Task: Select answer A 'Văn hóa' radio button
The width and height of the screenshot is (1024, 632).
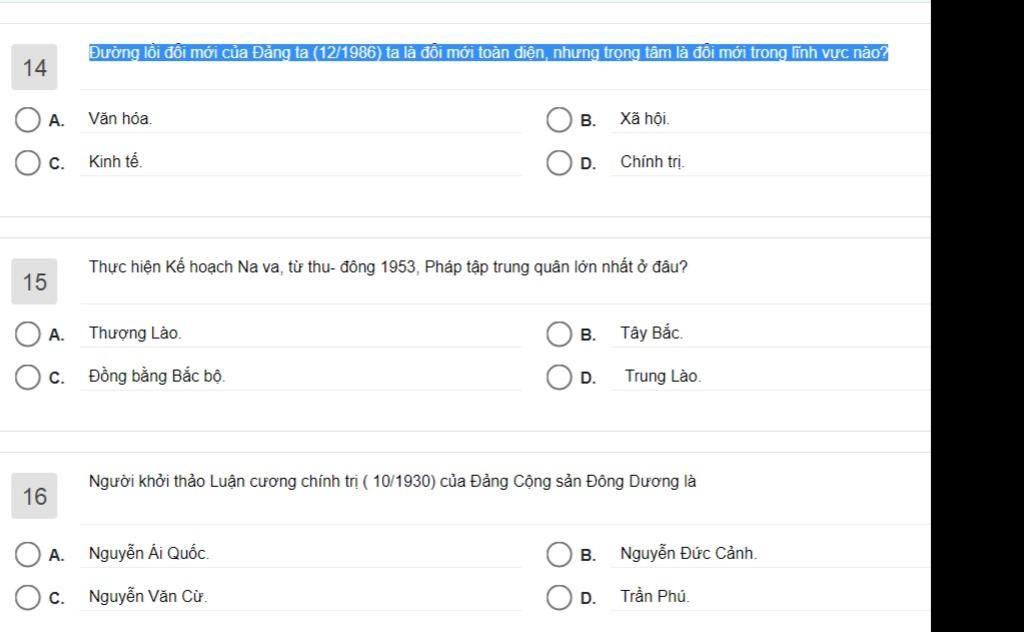Action: pyautogui.click(x=28, y=120)
